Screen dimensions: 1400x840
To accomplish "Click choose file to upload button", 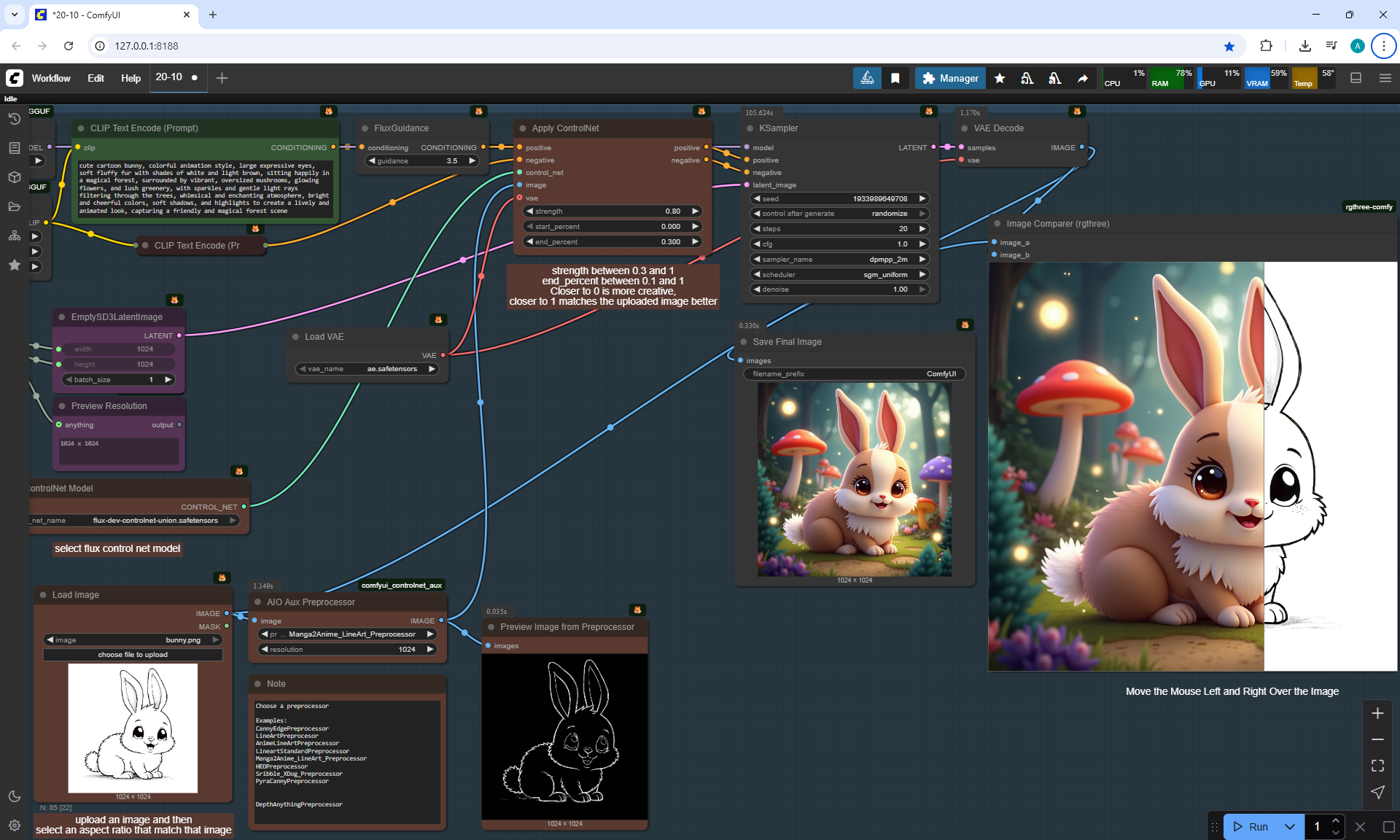I will (133, 655).
